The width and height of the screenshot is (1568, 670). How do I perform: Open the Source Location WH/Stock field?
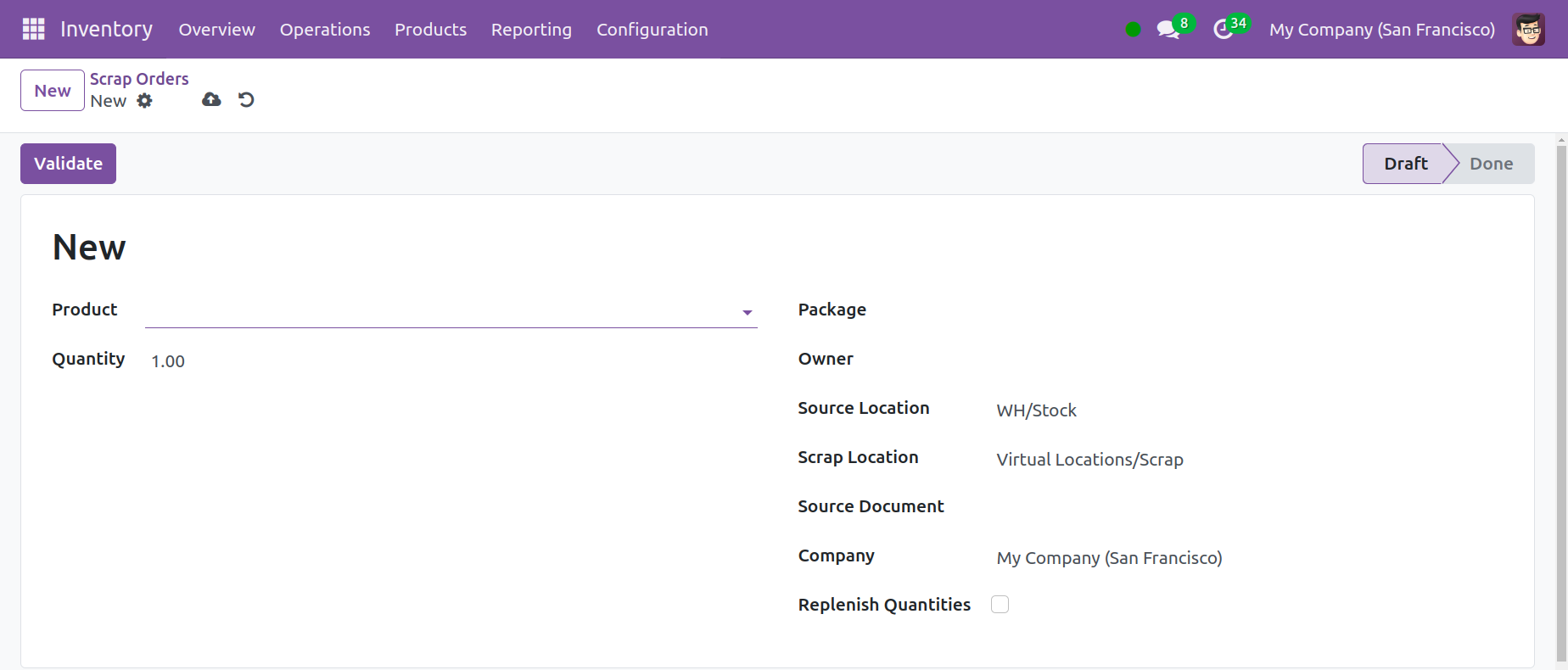pyautogui.click(x=1036, y=410)
